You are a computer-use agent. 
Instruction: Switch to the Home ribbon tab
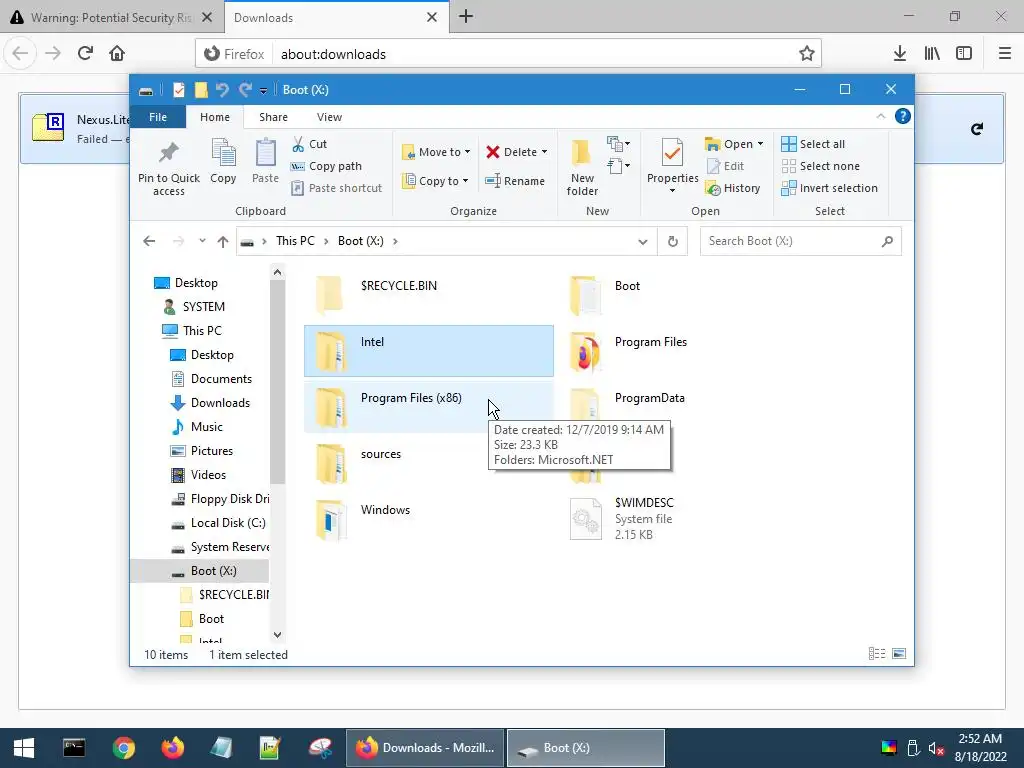215,117
